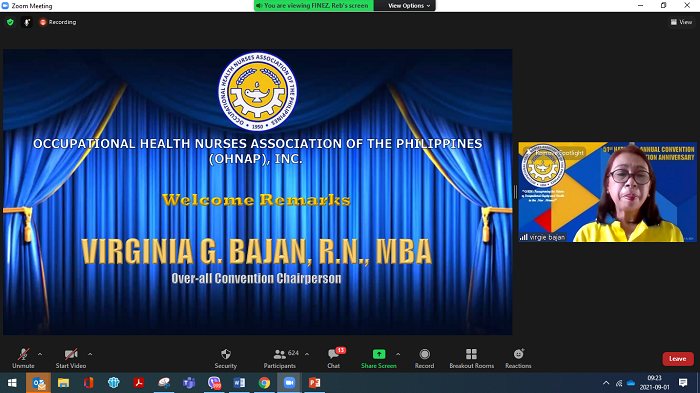Open Microsoft Word from the taskbar
The image size is (700, 393).
point(239,383)
